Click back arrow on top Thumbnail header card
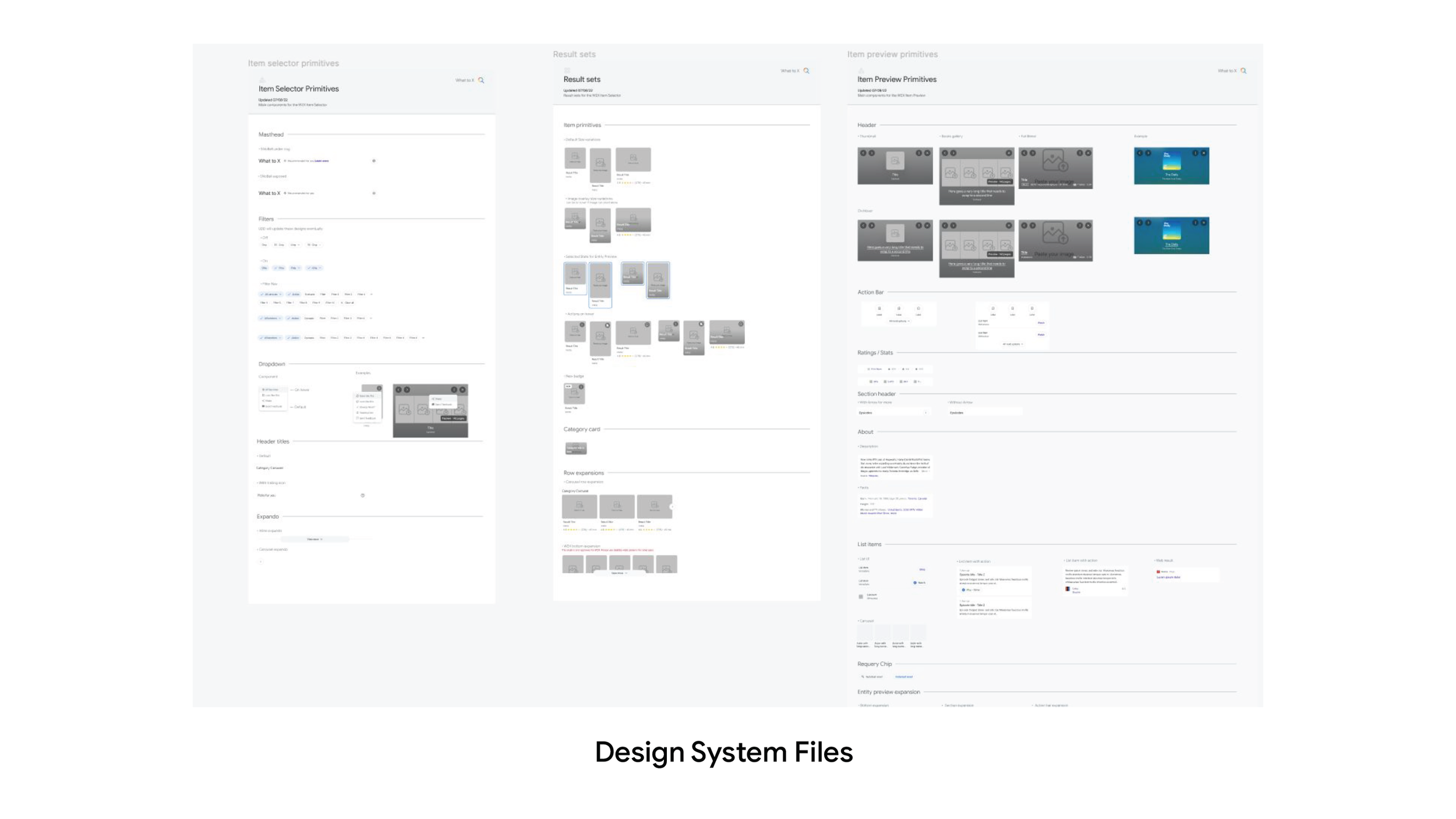This screenshot has width=1456, height=819. tap(863, 153)
